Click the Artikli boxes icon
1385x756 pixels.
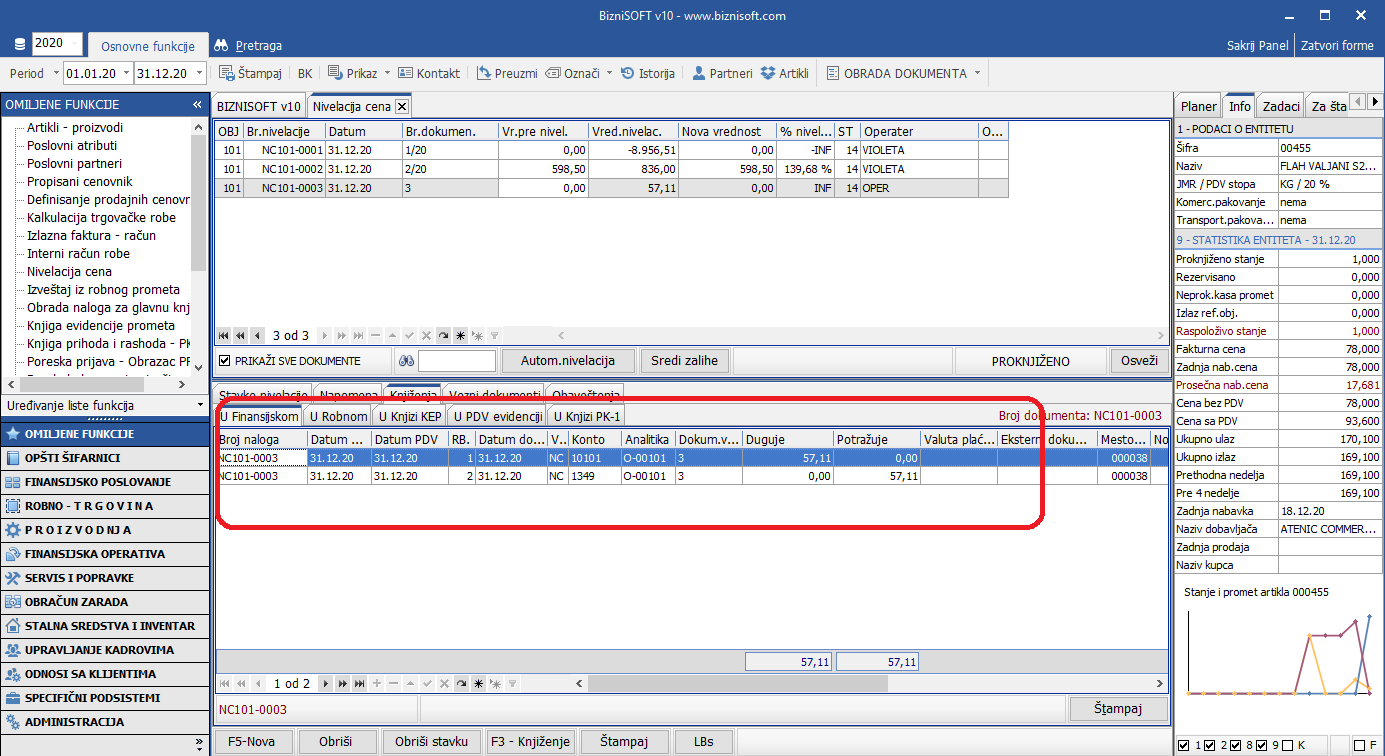[x=768, y=73]
